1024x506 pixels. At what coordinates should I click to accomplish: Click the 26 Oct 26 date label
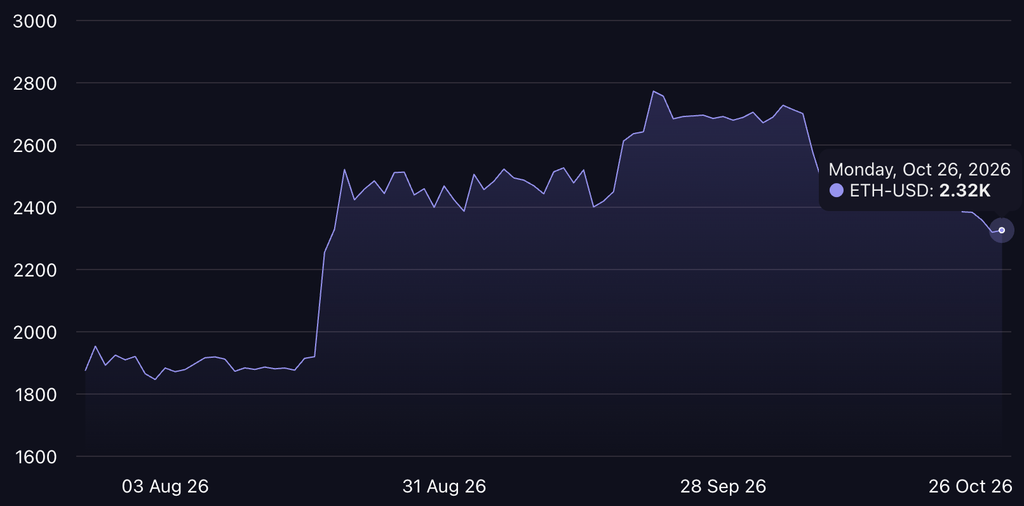click(970, 486)
